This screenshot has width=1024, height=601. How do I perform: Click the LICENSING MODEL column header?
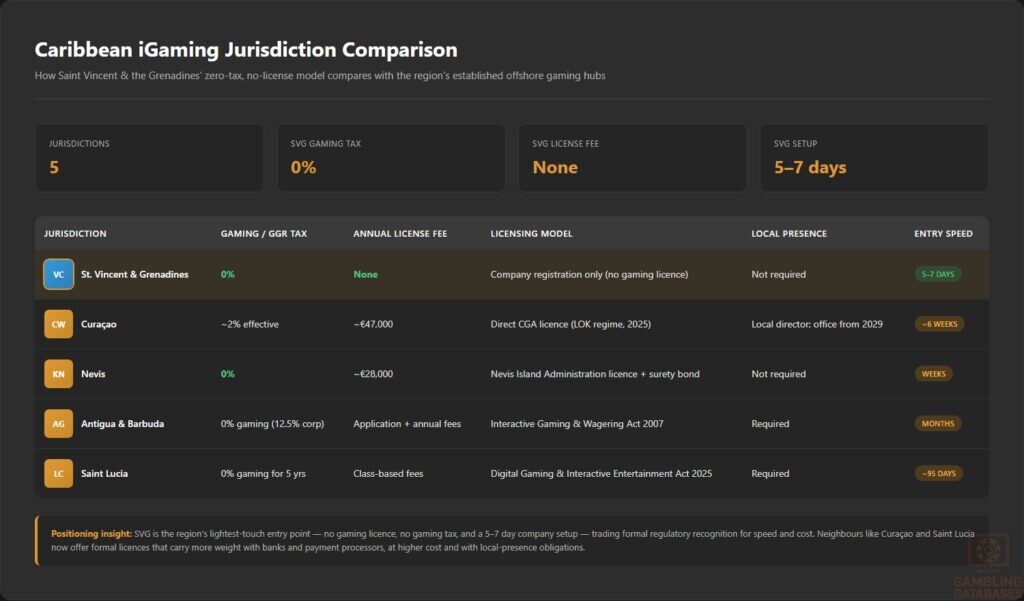click(532, 233)
